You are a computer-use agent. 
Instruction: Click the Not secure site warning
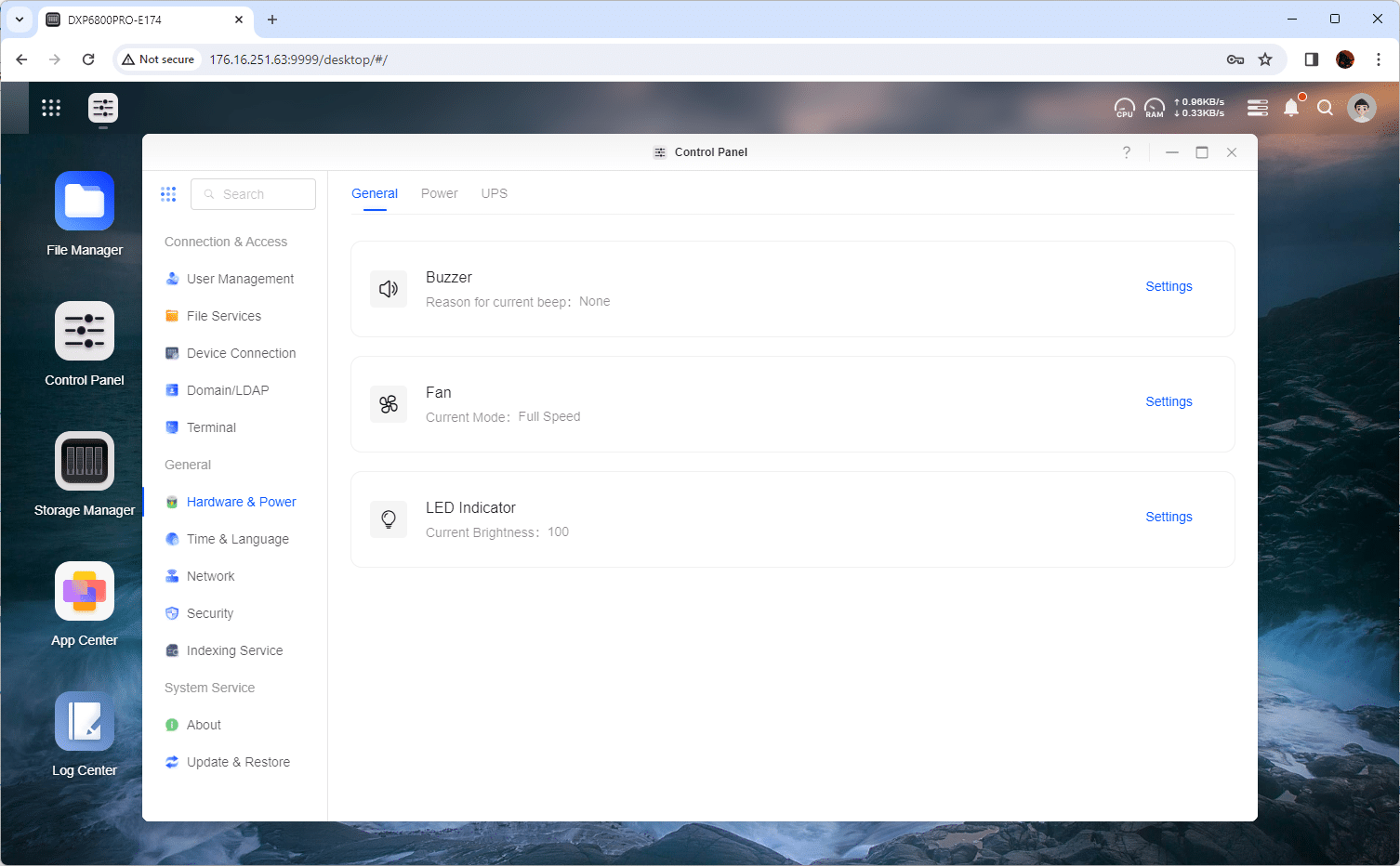pos(158,59)
